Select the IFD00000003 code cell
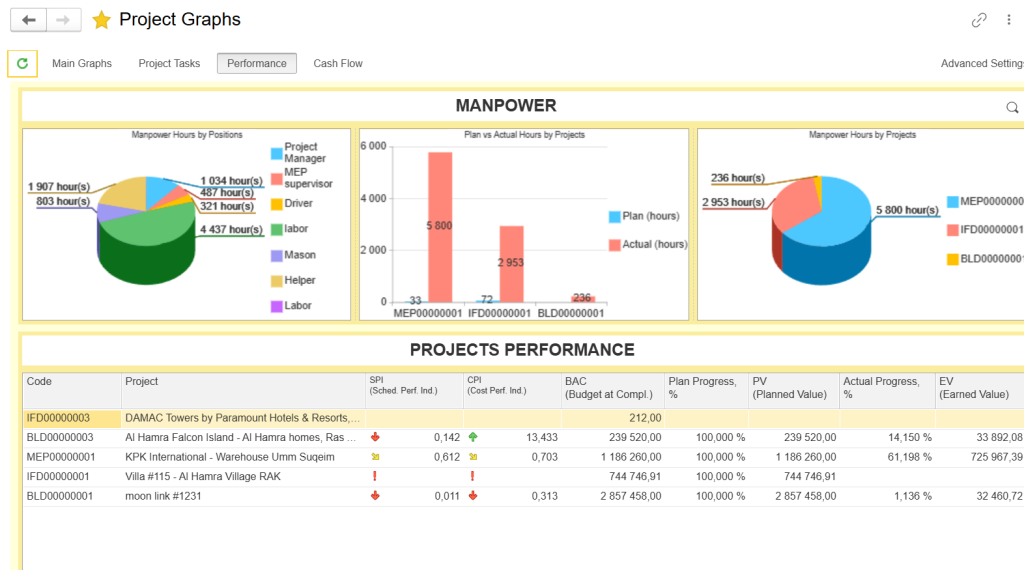The height and width of the screenshot is (570, 1024). [72, 418]
